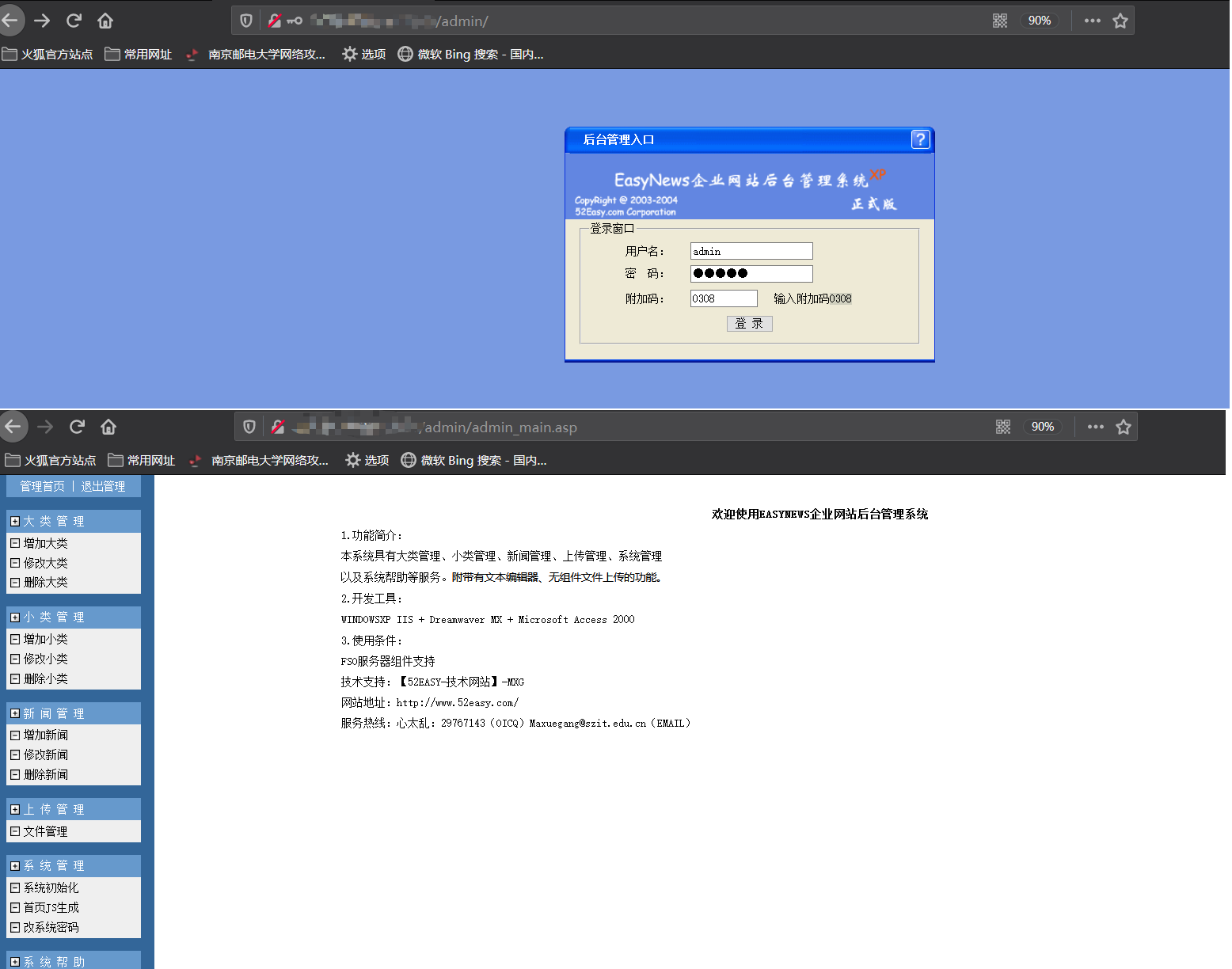Go back in the bottom browser

tap(13, 427)
